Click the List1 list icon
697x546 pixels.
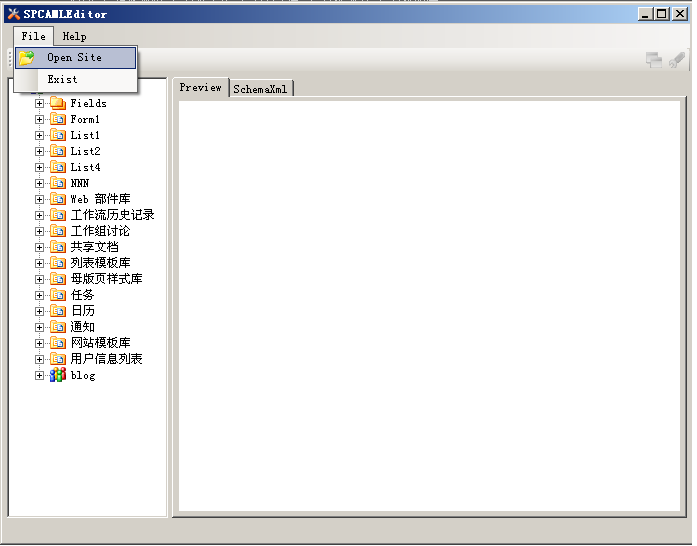coord(58,135)
